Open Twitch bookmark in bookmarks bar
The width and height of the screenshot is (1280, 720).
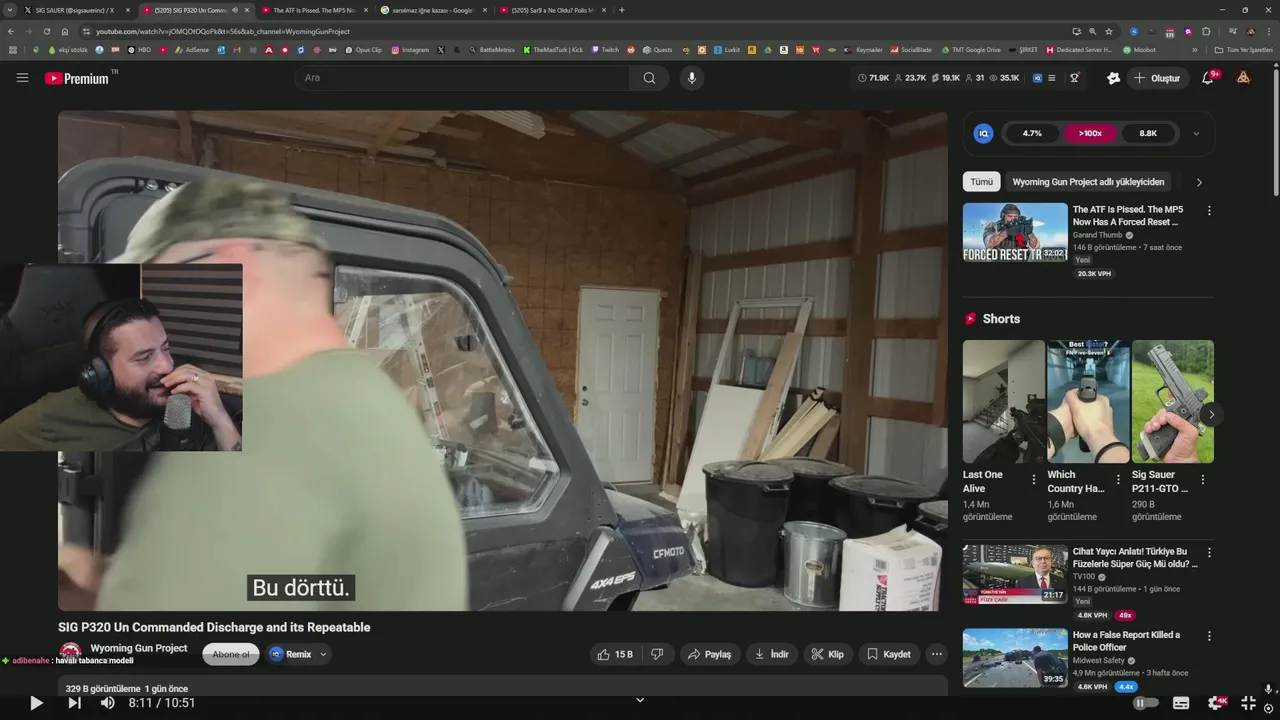[605, 50]
